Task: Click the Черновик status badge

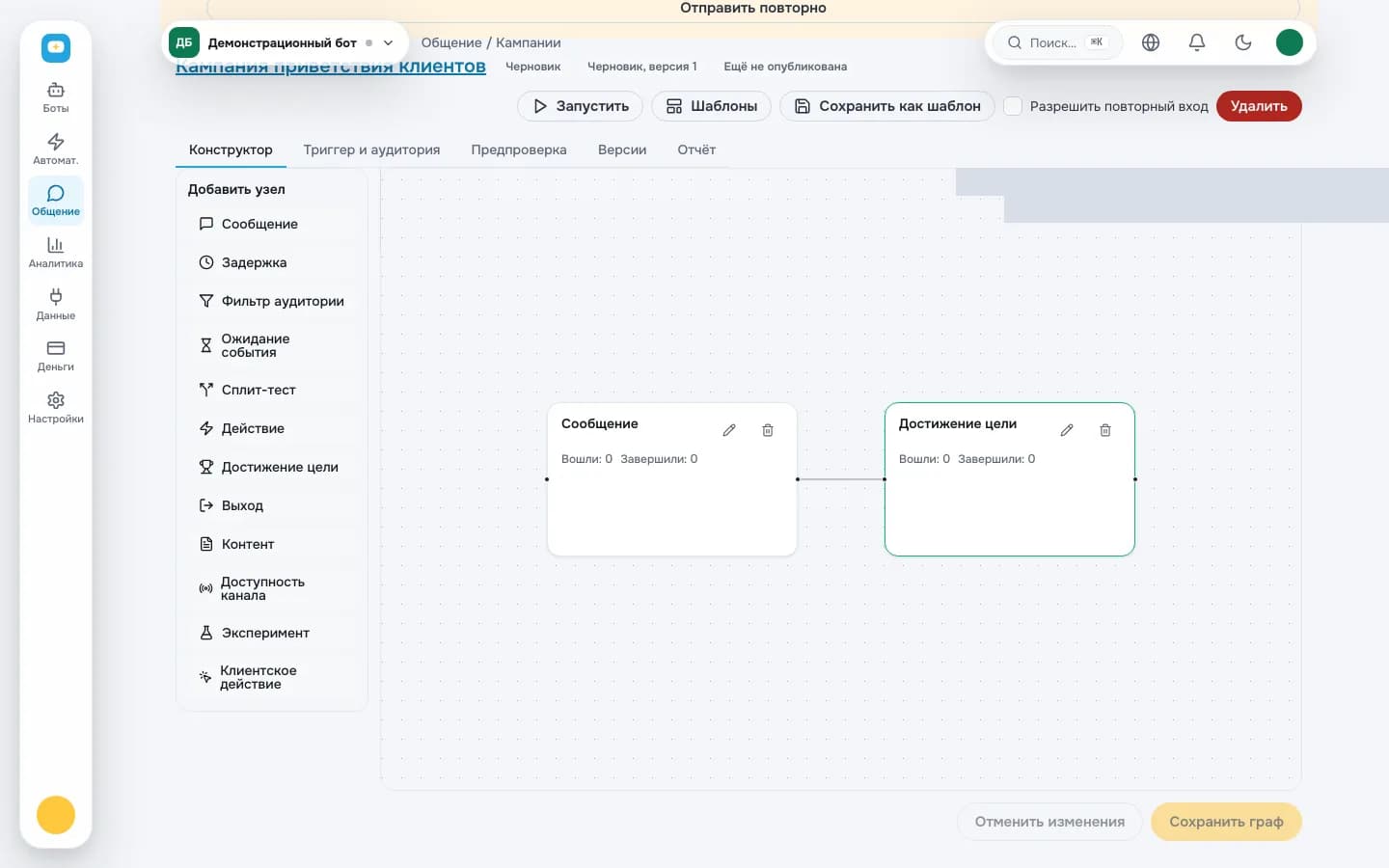Action: (533, 67)
